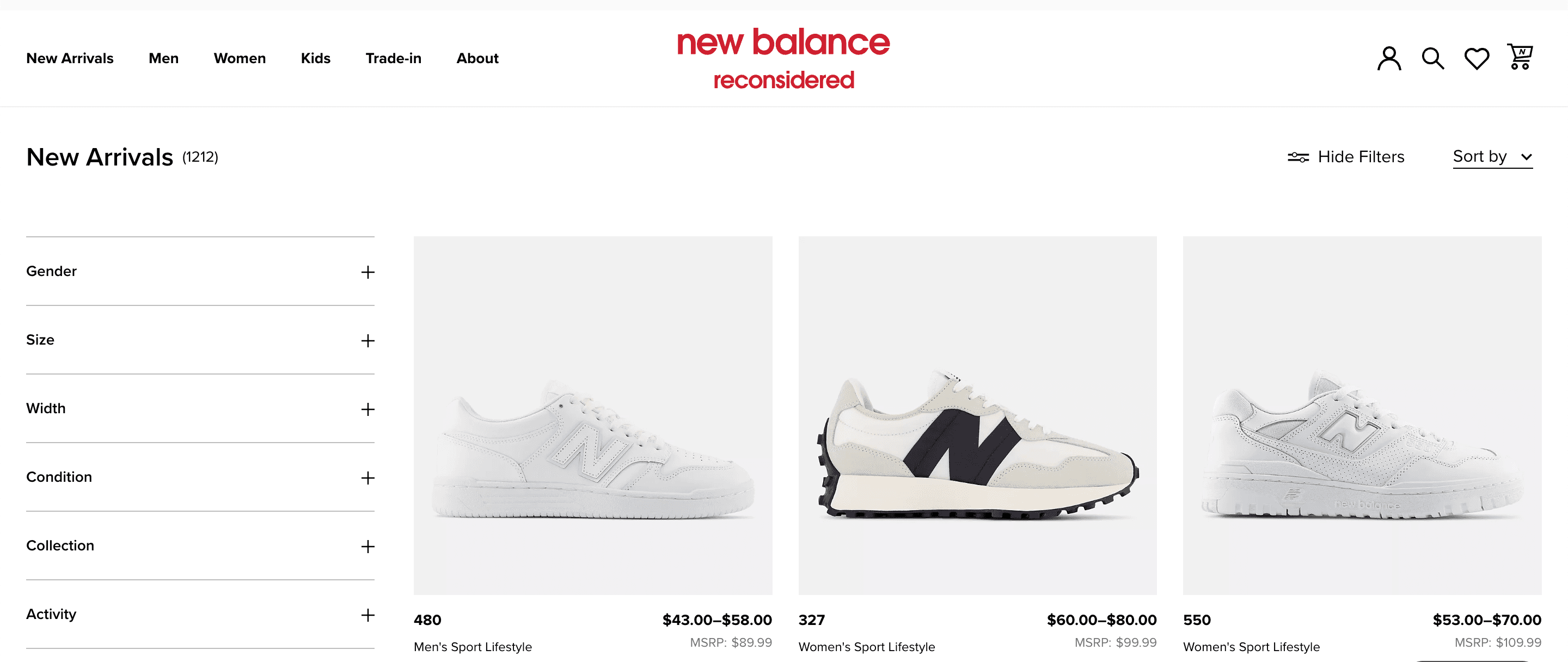Select the 327 black N sneaker image
The height and width of the screenshot is (662, 1568).
point(977,415)
